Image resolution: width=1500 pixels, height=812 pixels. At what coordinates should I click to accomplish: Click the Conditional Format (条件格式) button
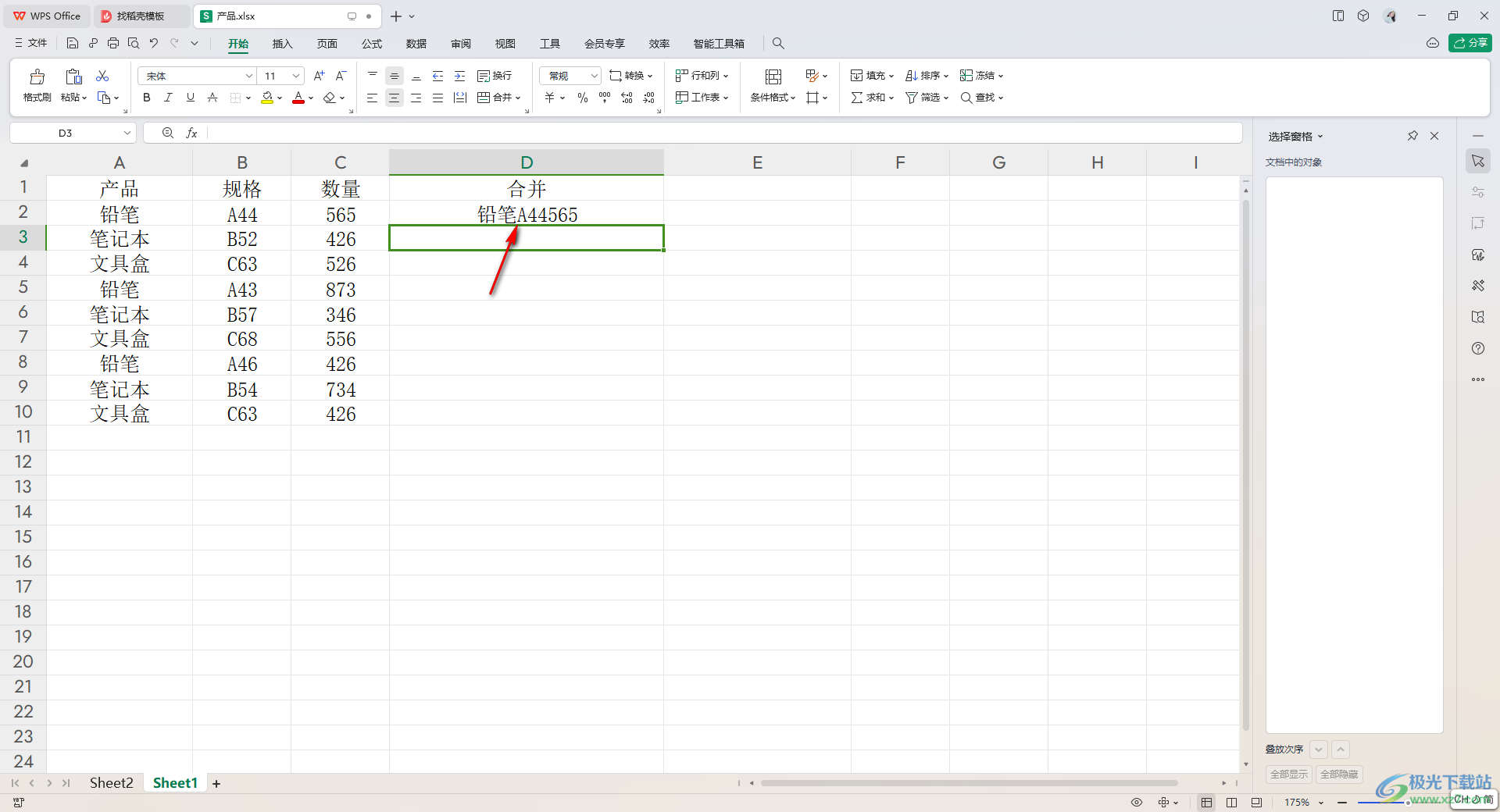point(773,86)
